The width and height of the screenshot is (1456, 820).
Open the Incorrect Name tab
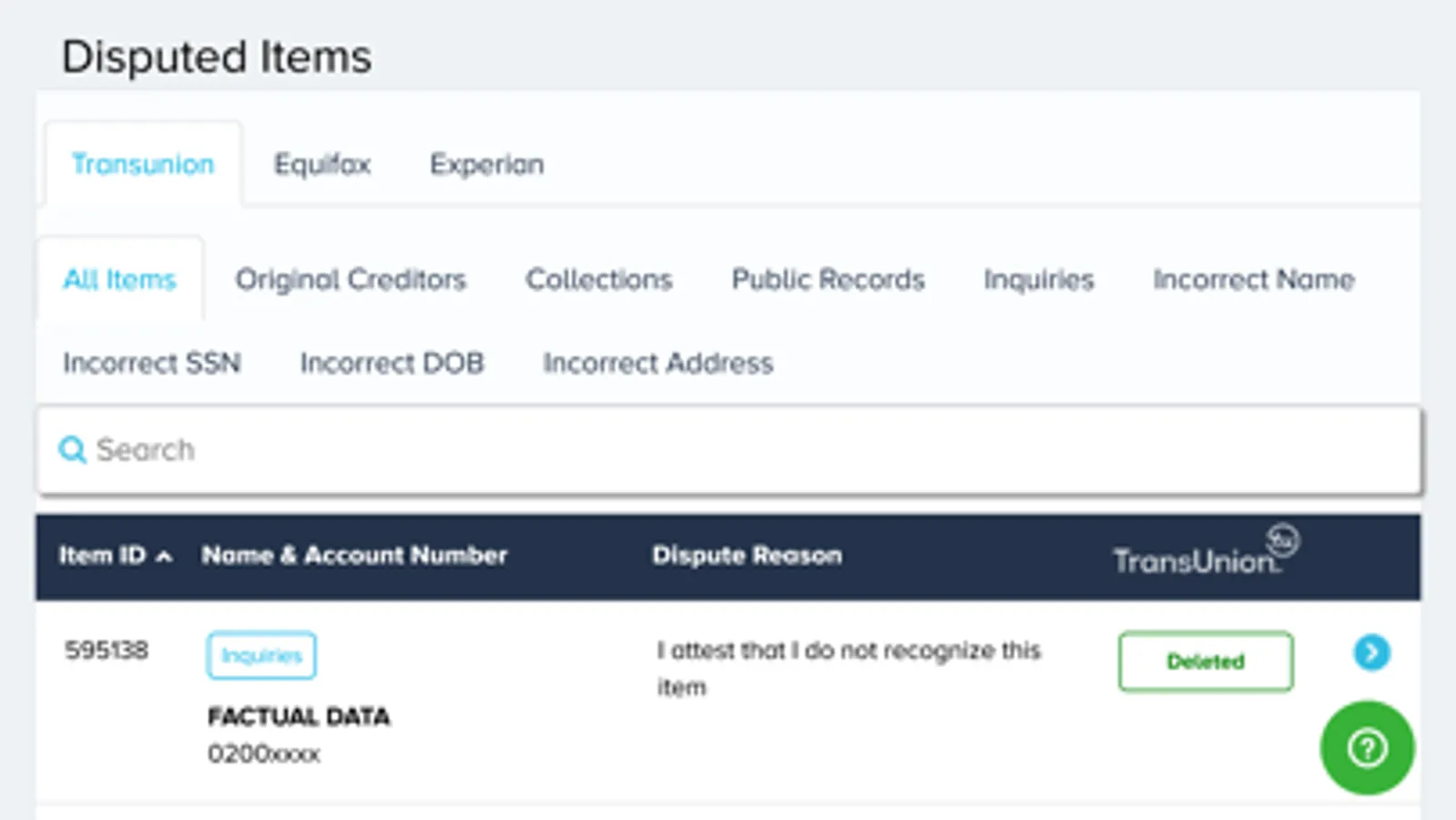(x=1253, y=279)
